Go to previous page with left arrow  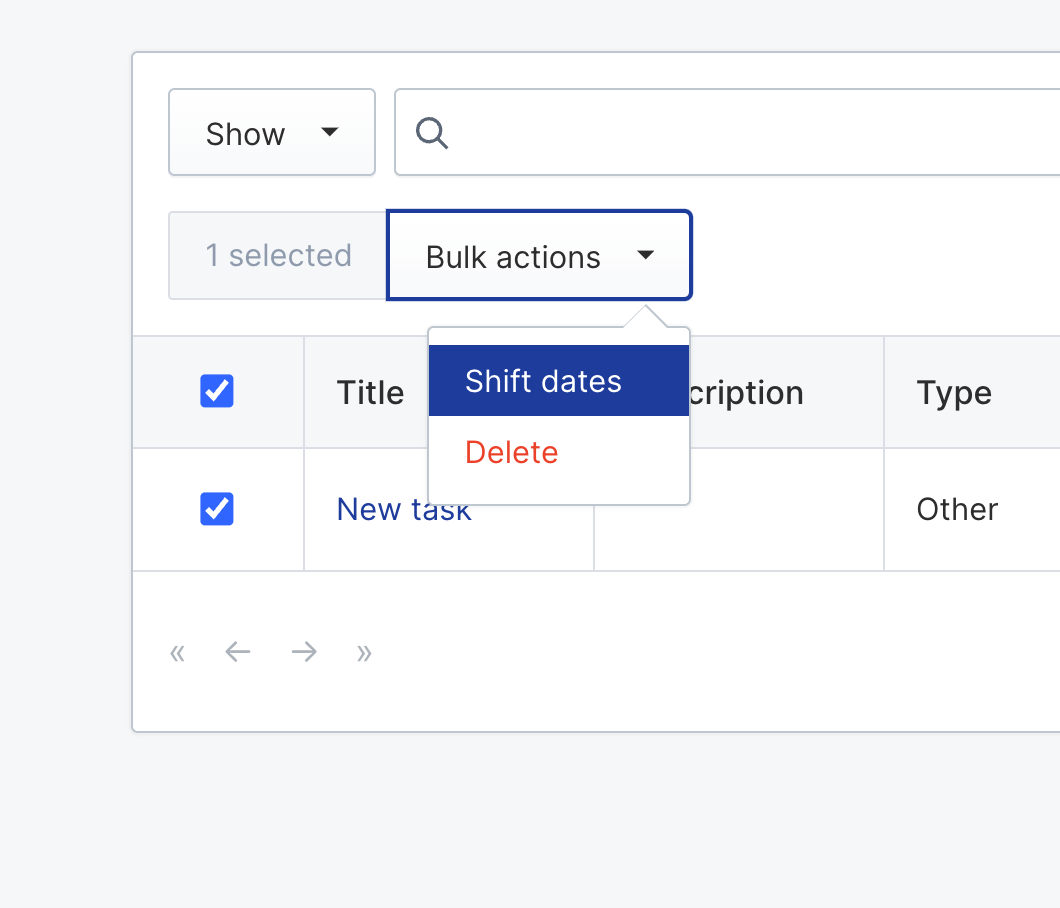pyautogui.click(x=238, y=652)
